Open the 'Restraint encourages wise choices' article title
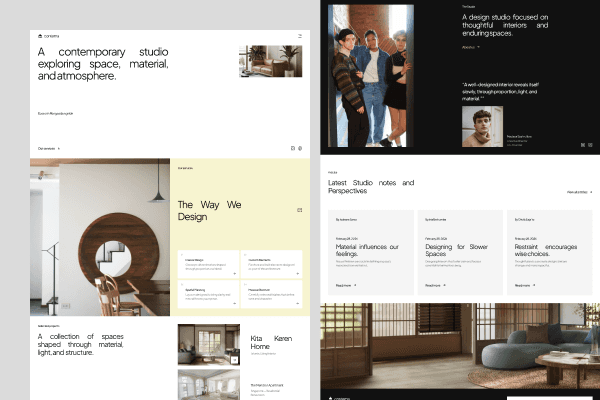The image size is (600, 400). pyautogui.click(x=546, y=250)
